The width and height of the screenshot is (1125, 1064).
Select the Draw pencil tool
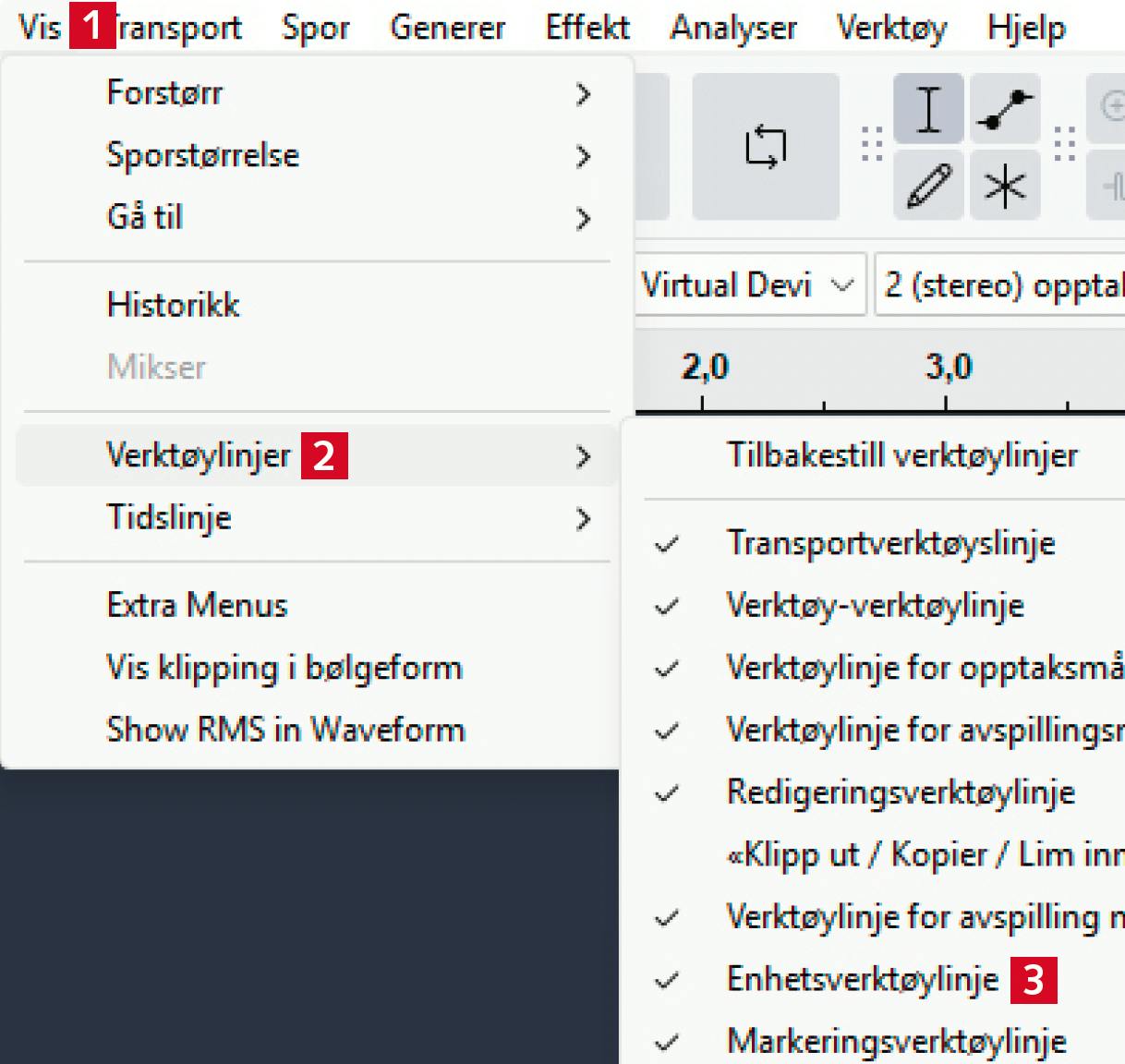point(928,185)
